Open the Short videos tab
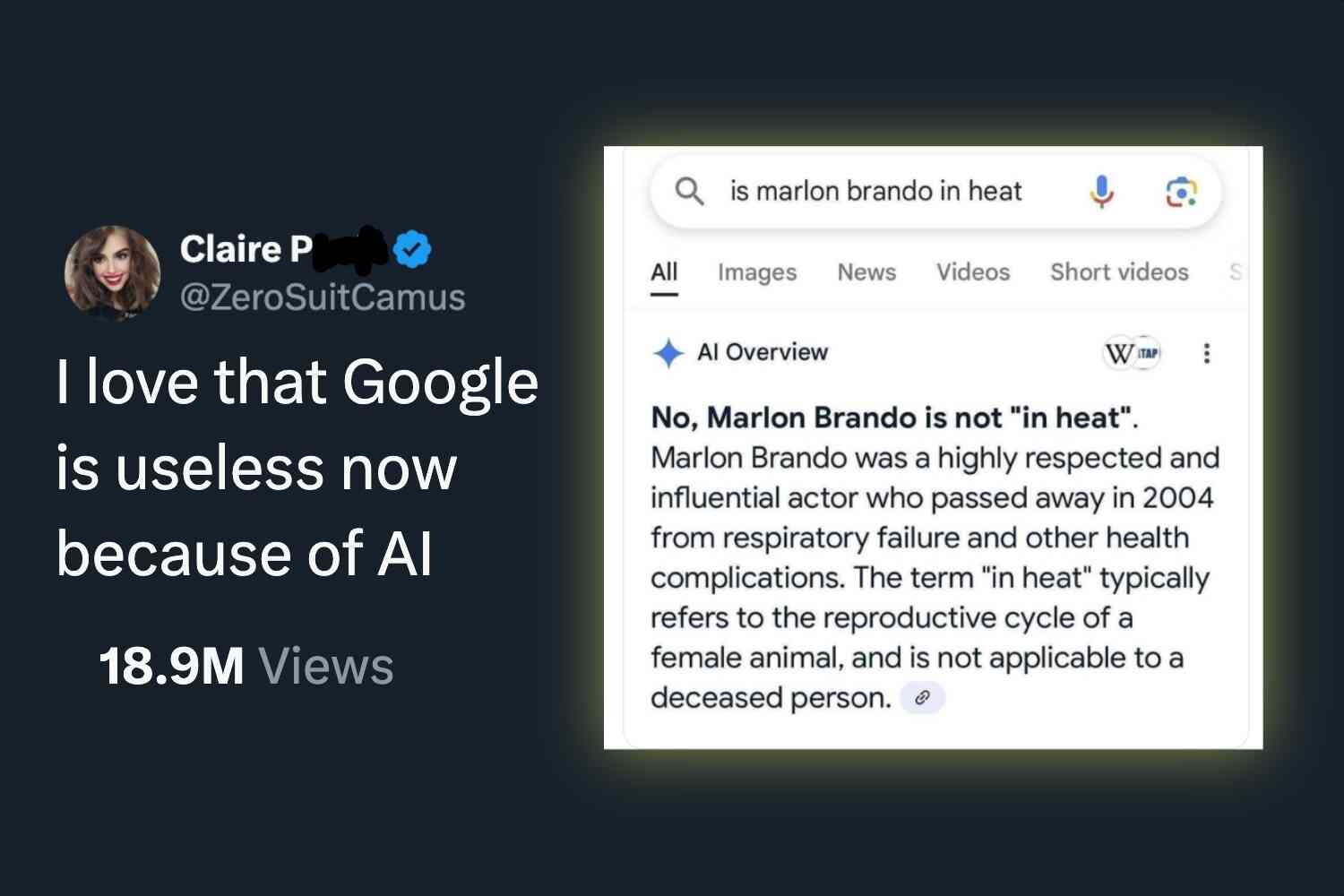This screenshot has height=896, width=1344. [1119, 272]
